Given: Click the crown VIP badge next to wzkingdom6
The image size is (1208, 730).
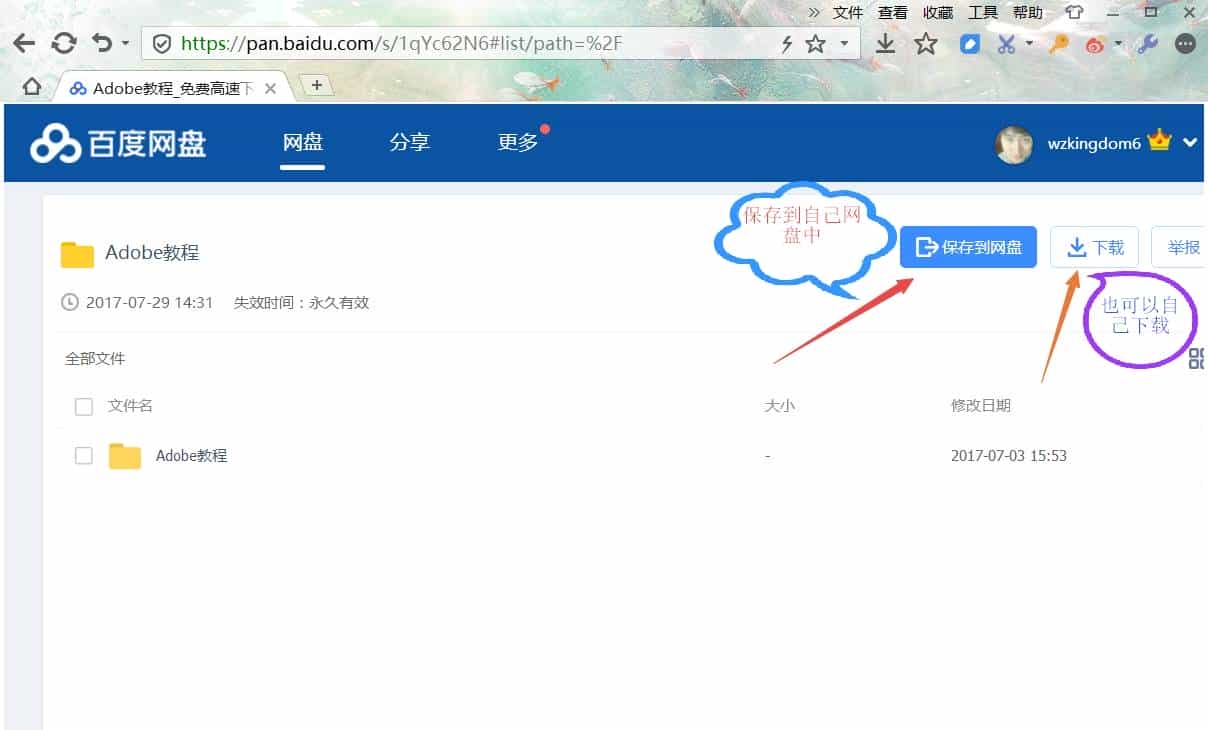Looking at the screenshot, I should [1162, 142].
